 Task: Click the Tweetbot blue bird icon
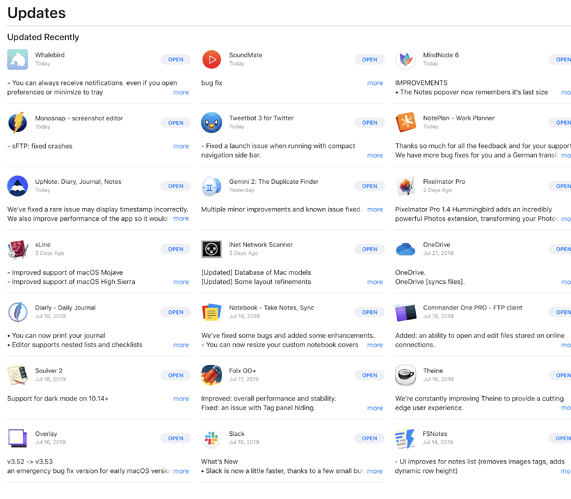(x=212, y=122)
